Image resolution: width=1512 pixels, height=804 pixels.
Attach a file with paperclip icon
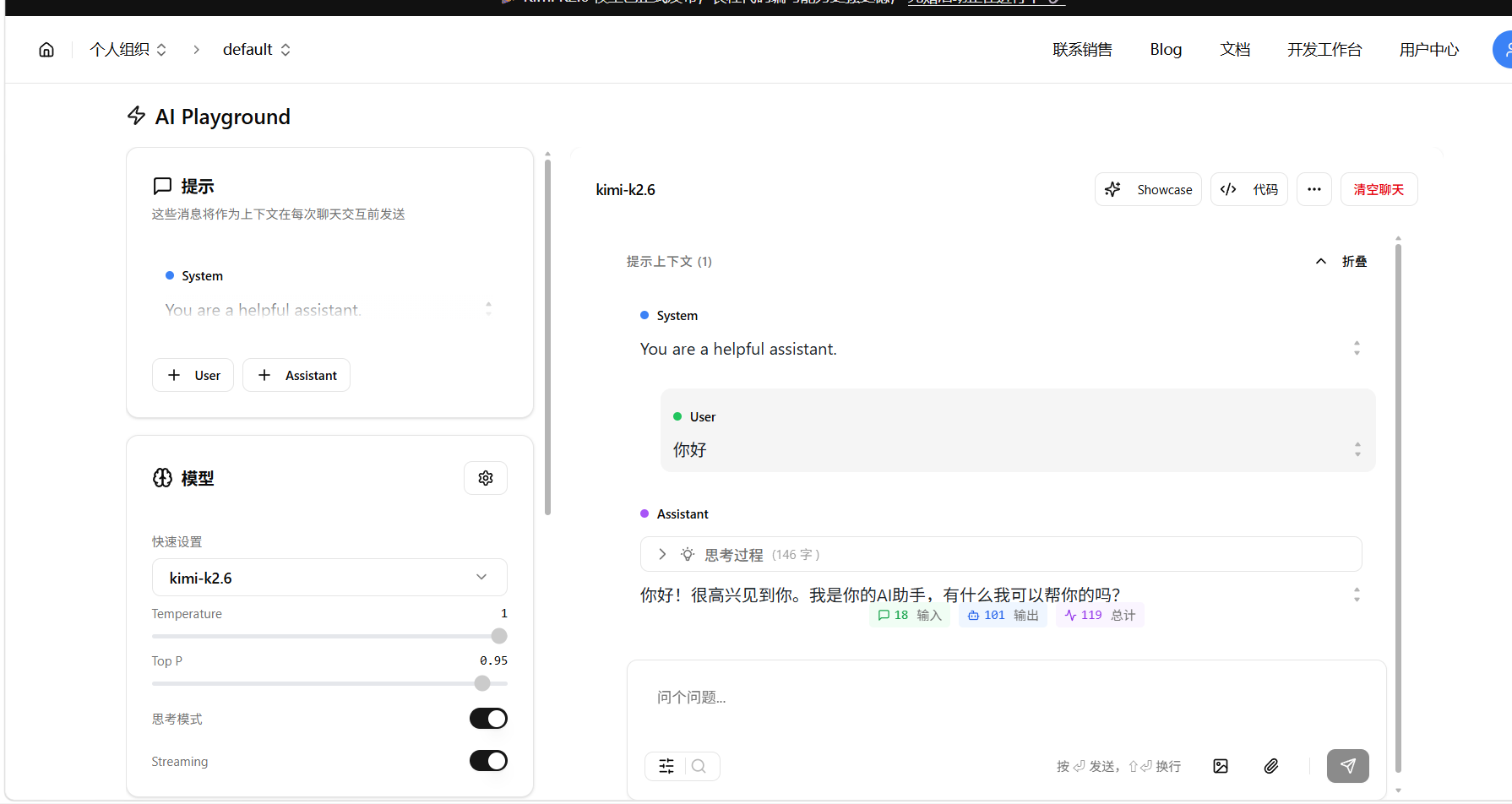tap(1271, 766)
